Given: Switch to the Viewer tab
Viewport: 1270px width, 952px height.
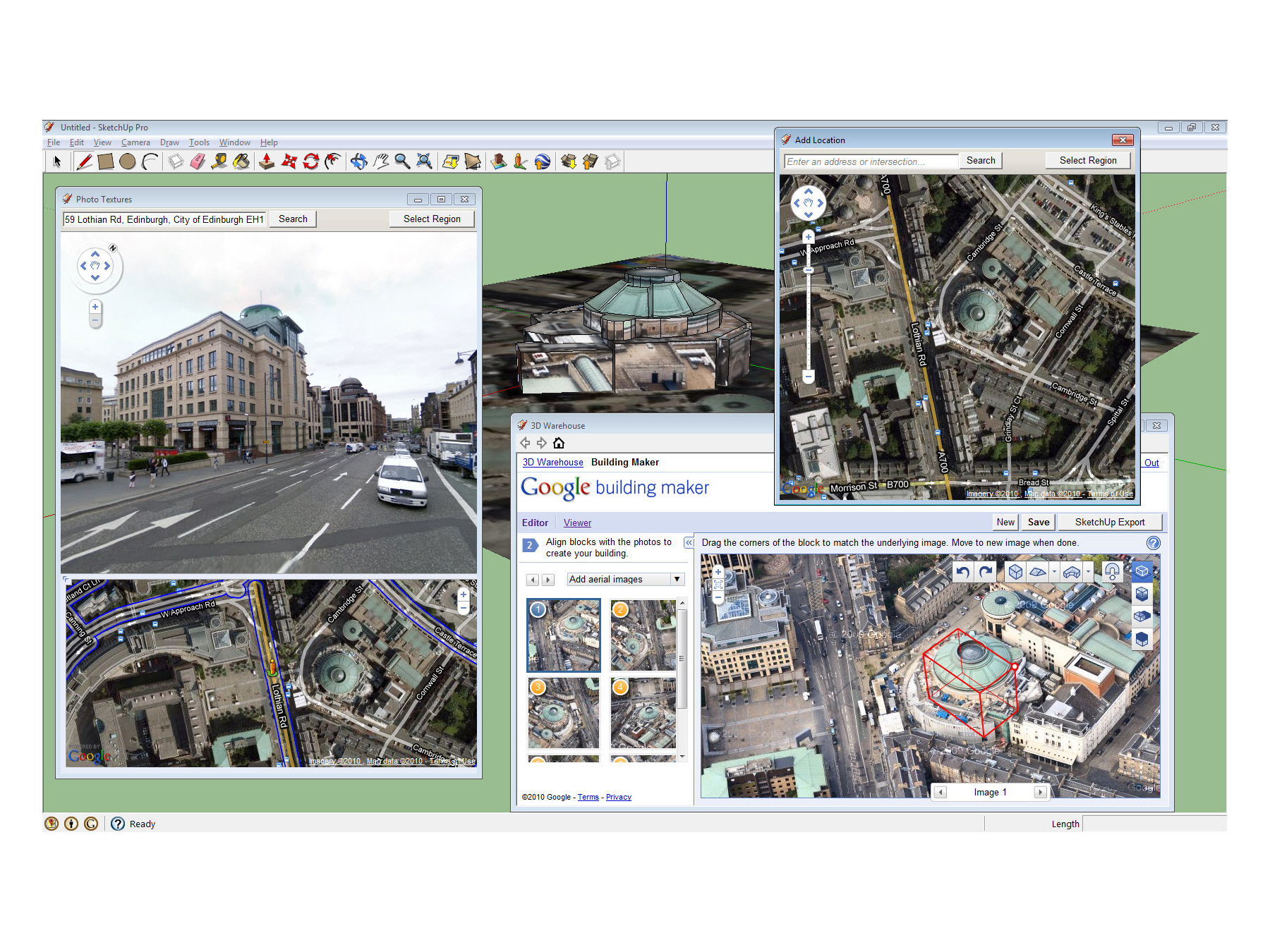Looking at the screenshot, I should click(577, 523).
